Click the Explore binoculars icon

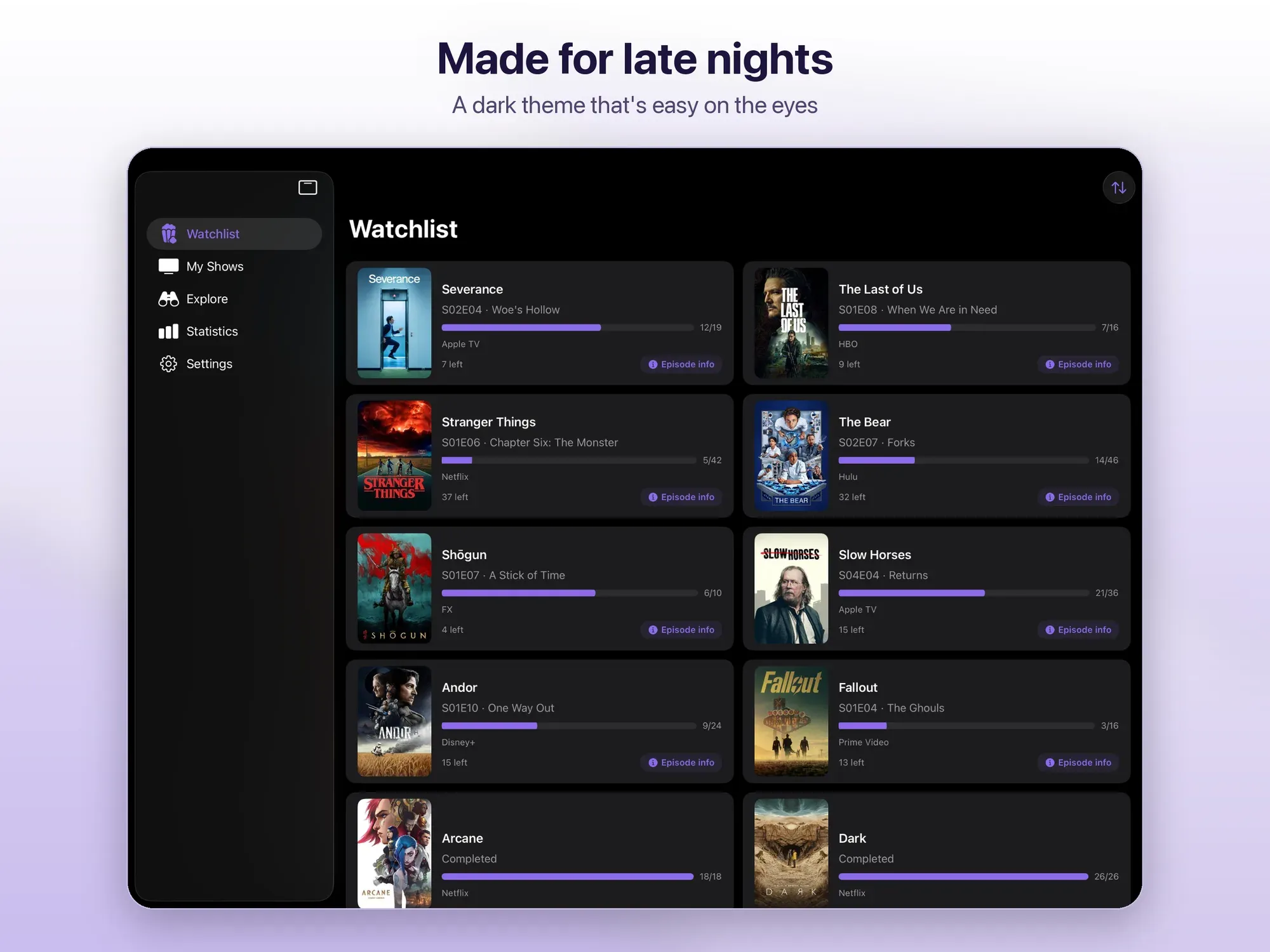(168, 299)
